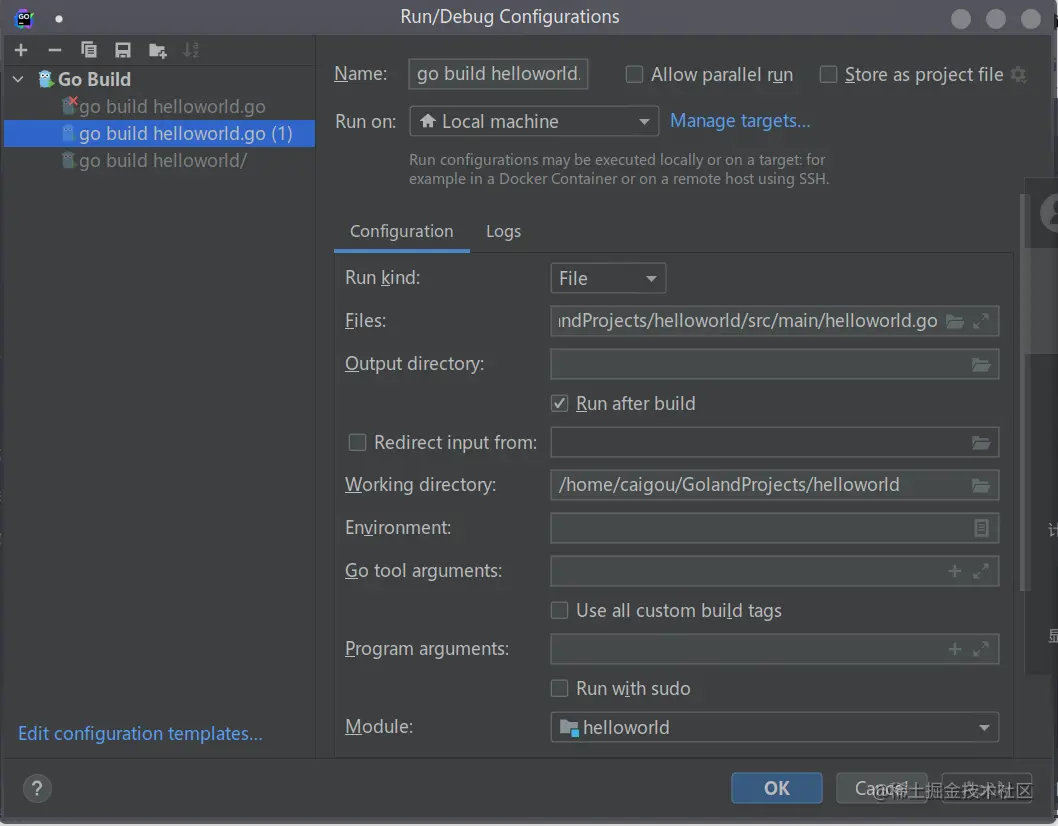The height and width of the screenshot is (826, 1058).
Task: Expand Program arguments field
Action: tap(981, 649)
